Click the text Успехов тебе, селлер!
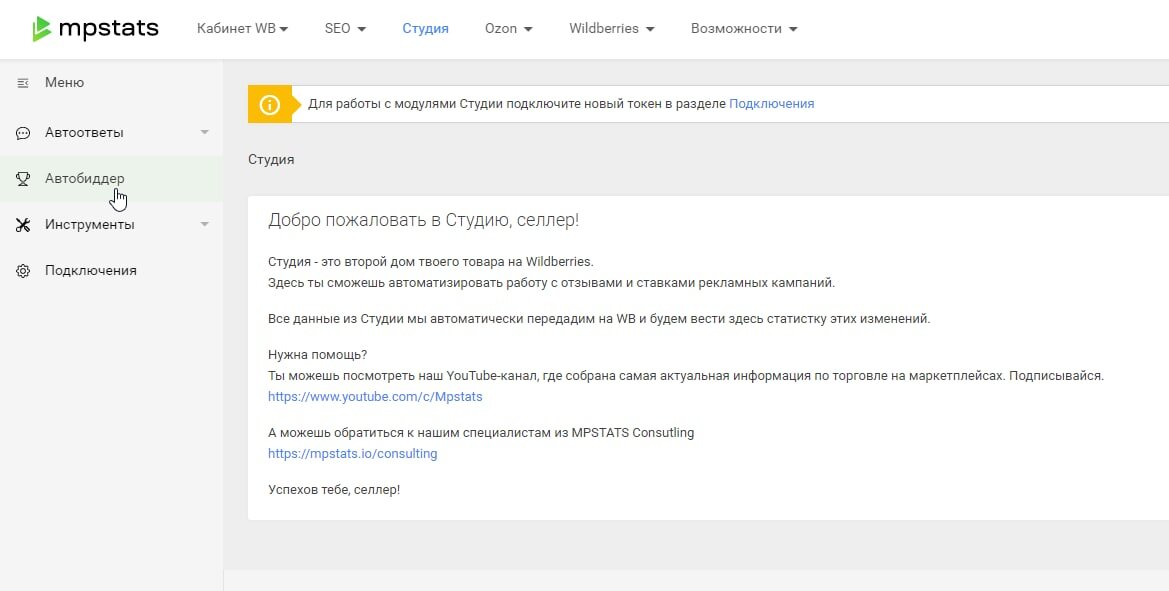1169x591 pixels. (334, 490)
